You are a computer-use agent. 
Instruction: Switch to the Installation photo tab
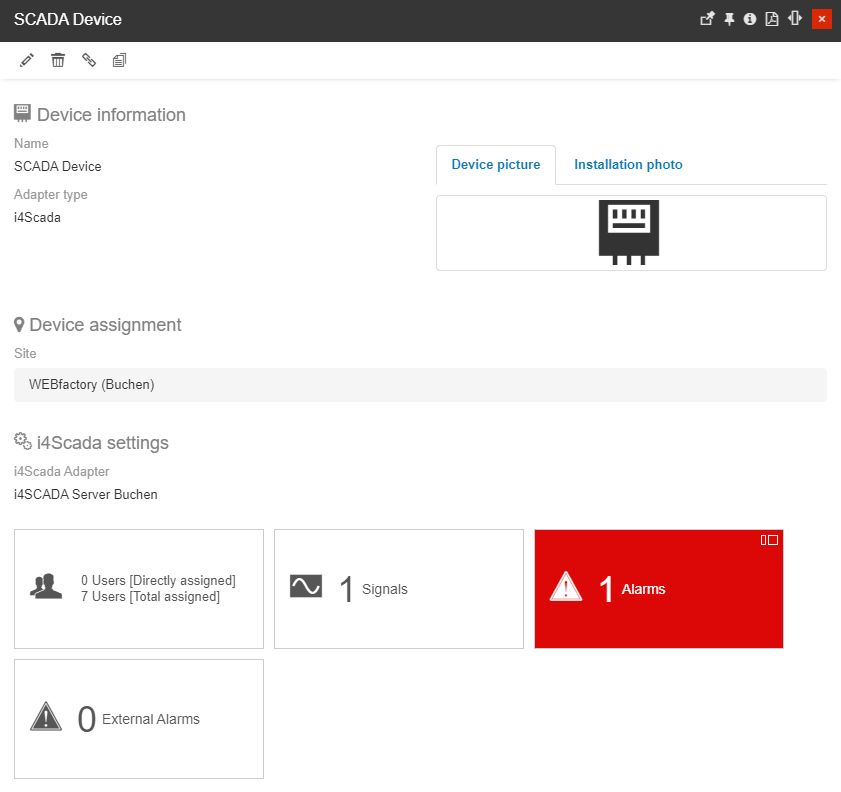tap(628, 165)
